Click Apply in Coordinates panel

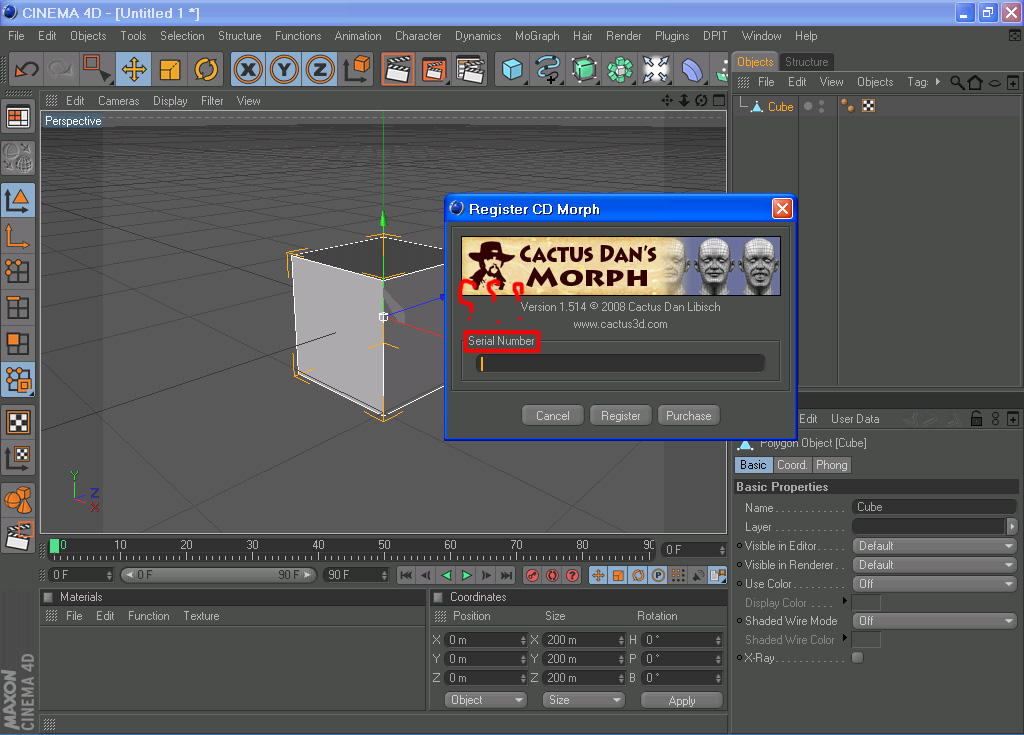[682, 700]
